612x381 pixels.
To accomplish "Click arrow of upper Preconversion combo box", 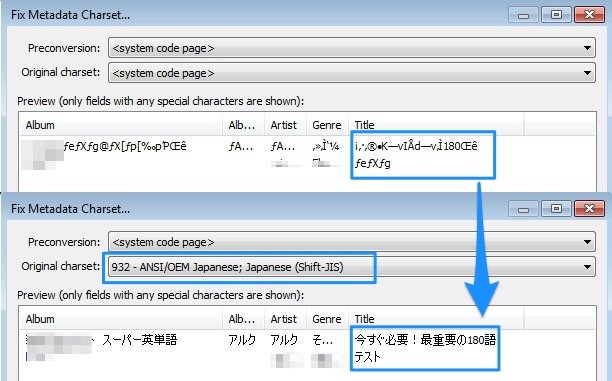I will click(x=587, y=48).
